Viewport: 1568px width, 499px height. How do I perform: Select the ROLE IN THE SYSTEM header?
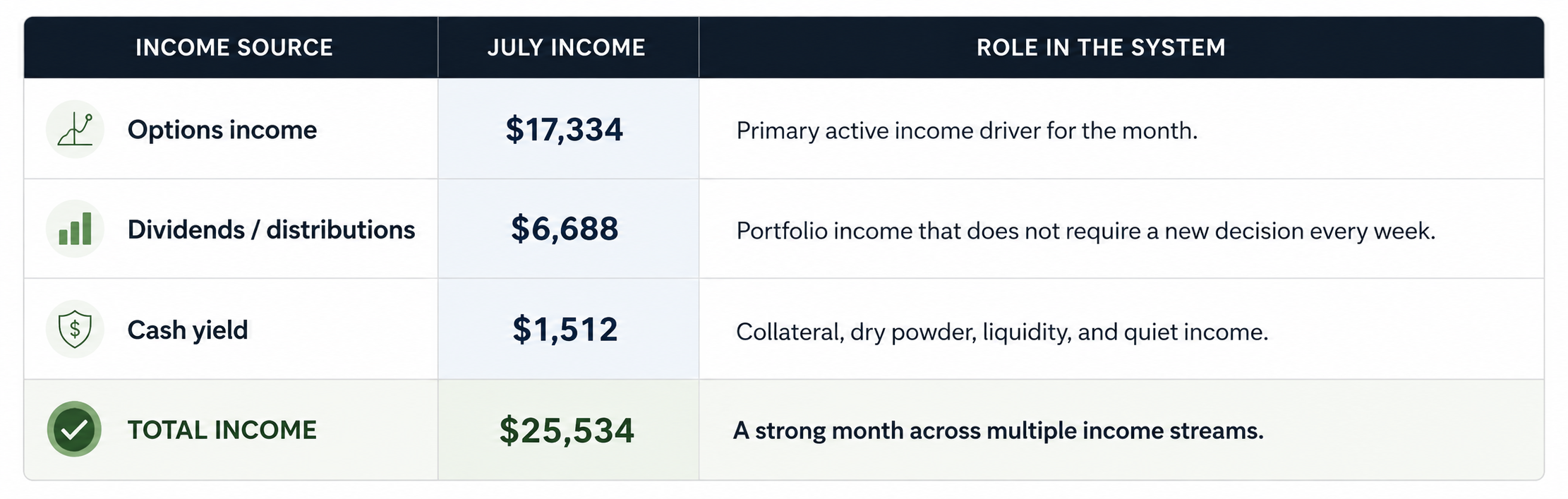(1101, 47)
